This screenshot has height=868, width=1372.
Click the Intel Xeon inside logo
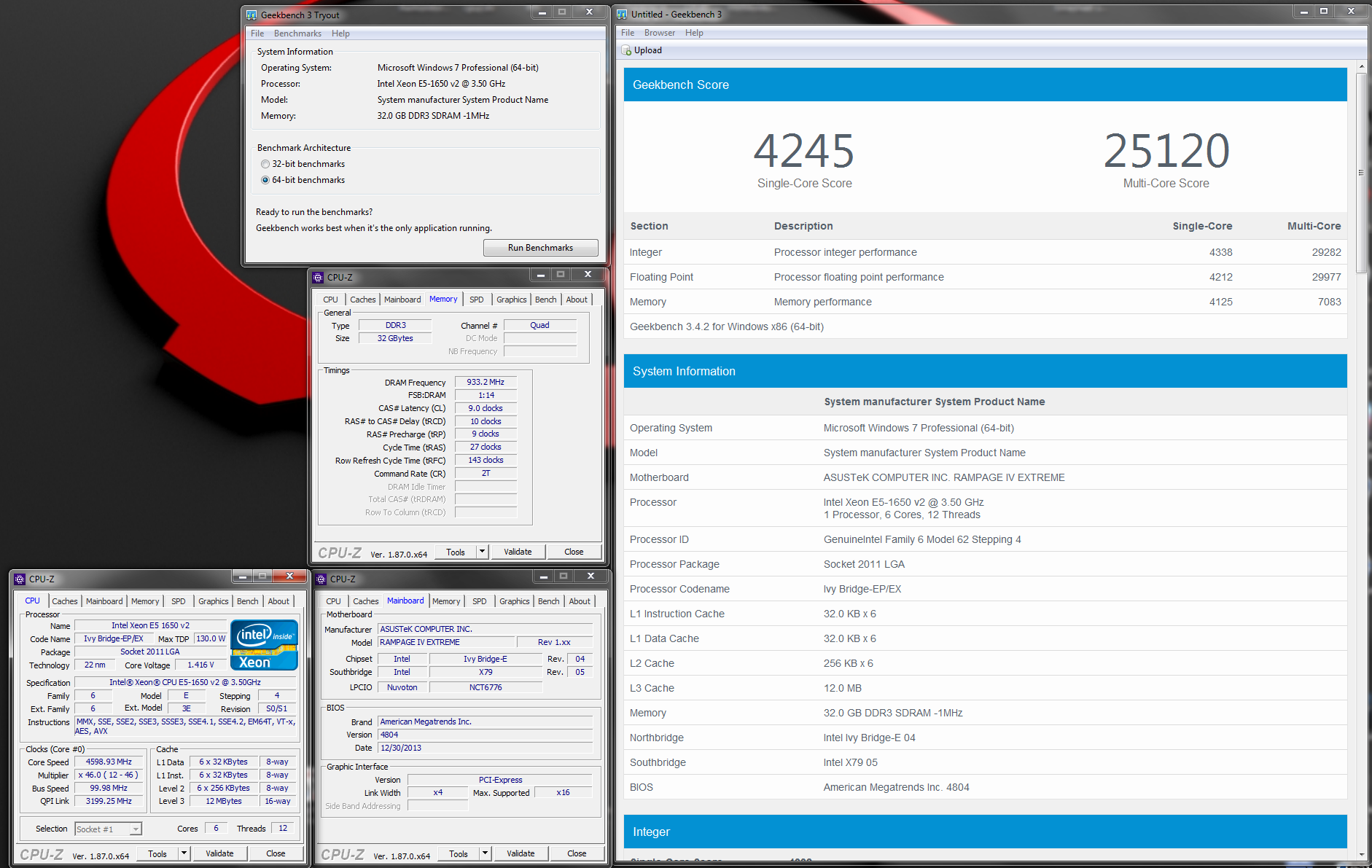coord(264,645)
